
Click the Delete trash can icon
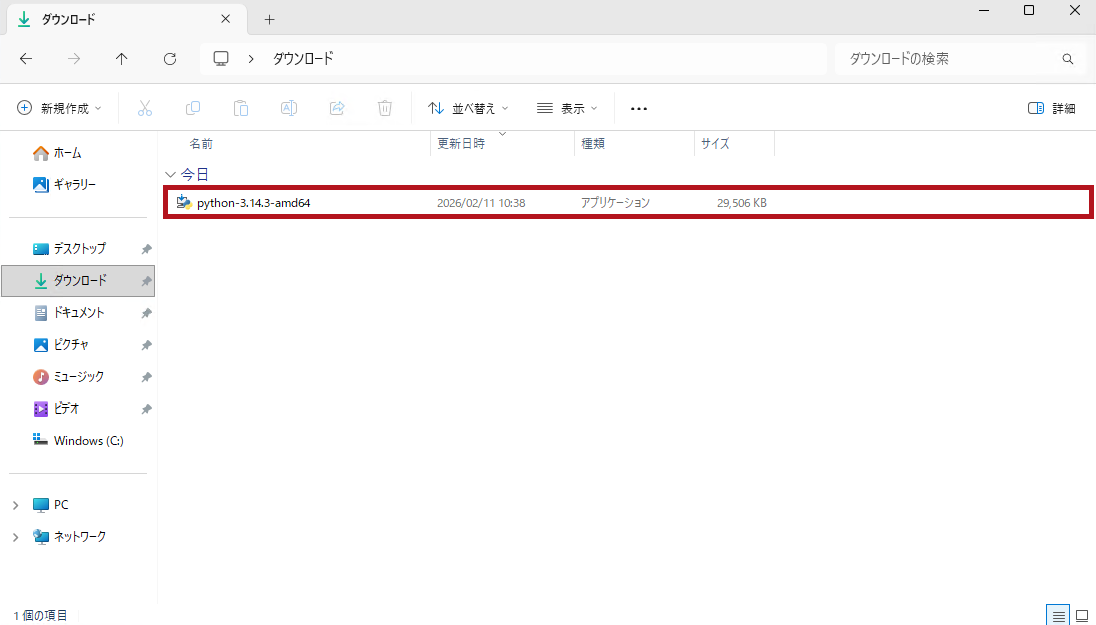coord(385,108)
